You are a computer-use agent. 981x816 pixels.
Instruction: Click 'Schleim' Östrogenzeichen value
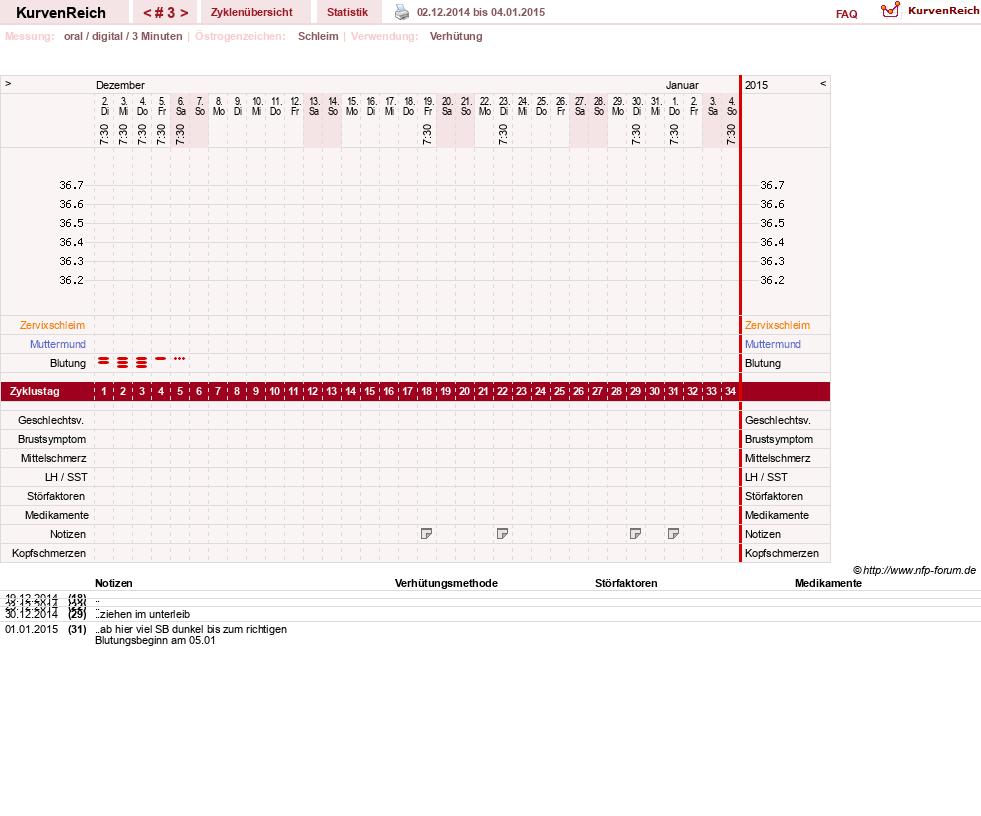click(318, 36)
